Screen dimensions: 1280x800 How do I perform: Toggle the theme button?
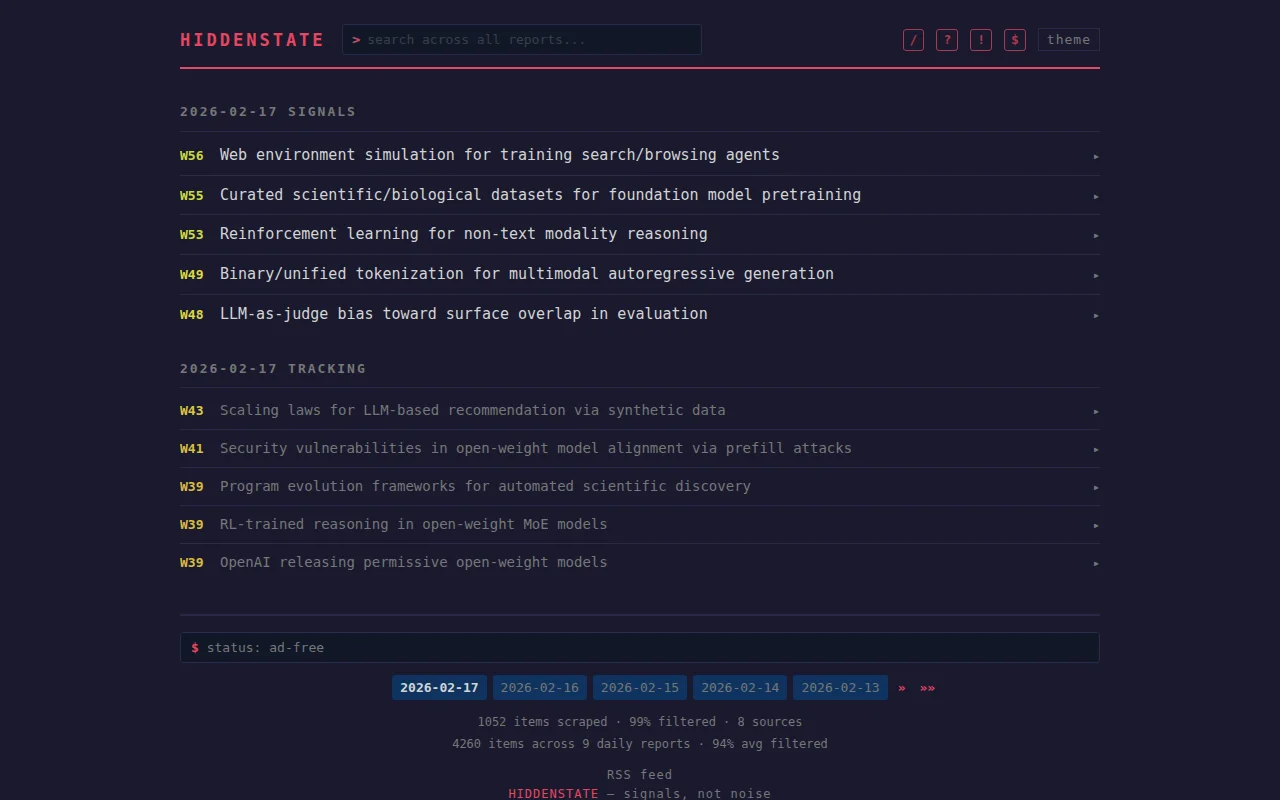(x=1068, y=40)
